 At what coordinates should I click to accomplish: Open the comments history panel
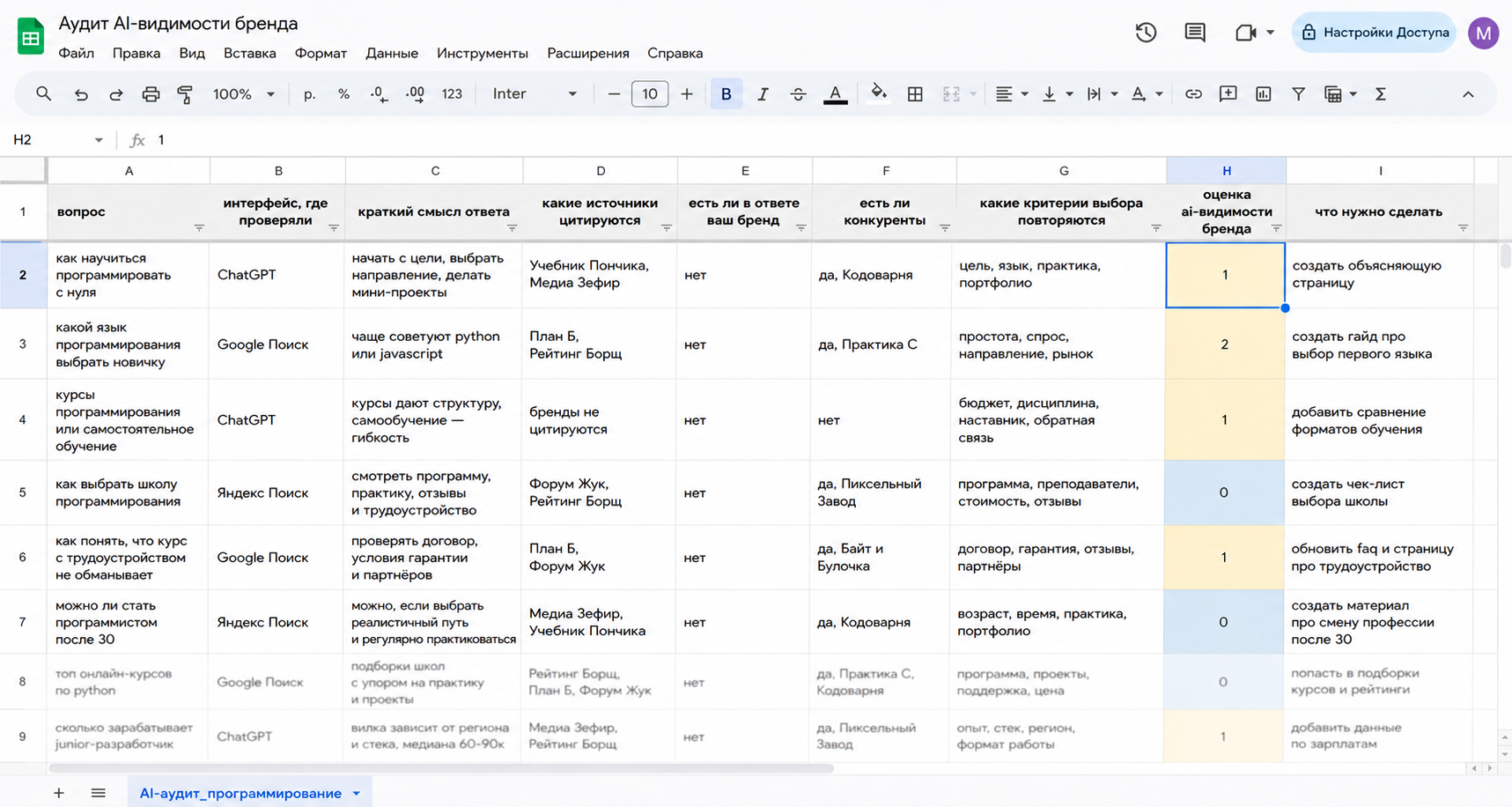pyautogui.click(x=1195, y=33)
